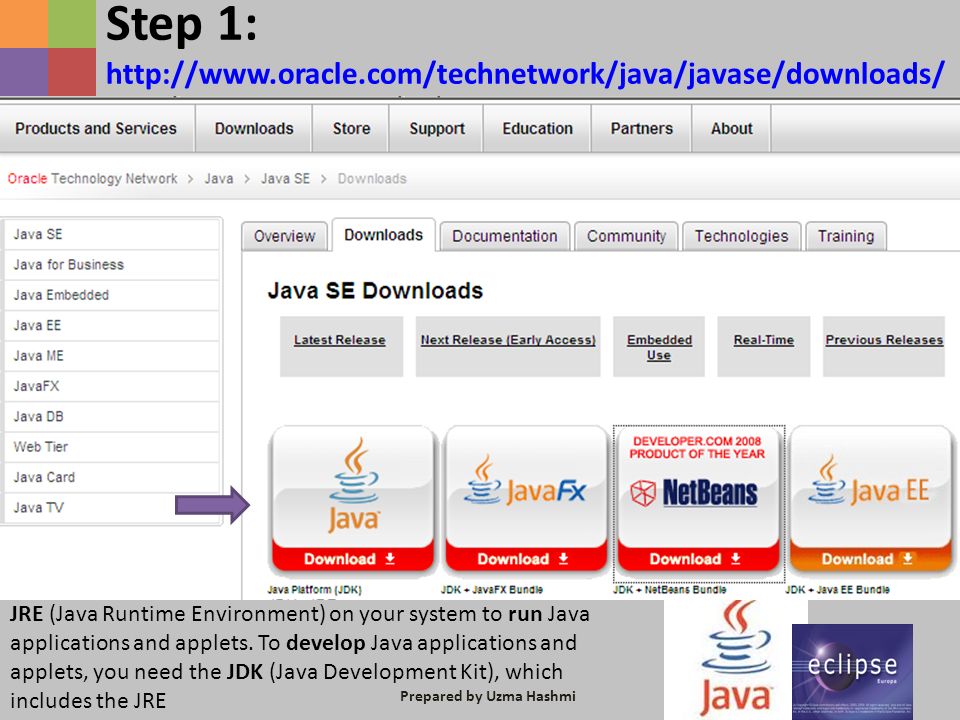Click the Eclipse logo image
Screen dimensions: 960x720
(852, 672)
